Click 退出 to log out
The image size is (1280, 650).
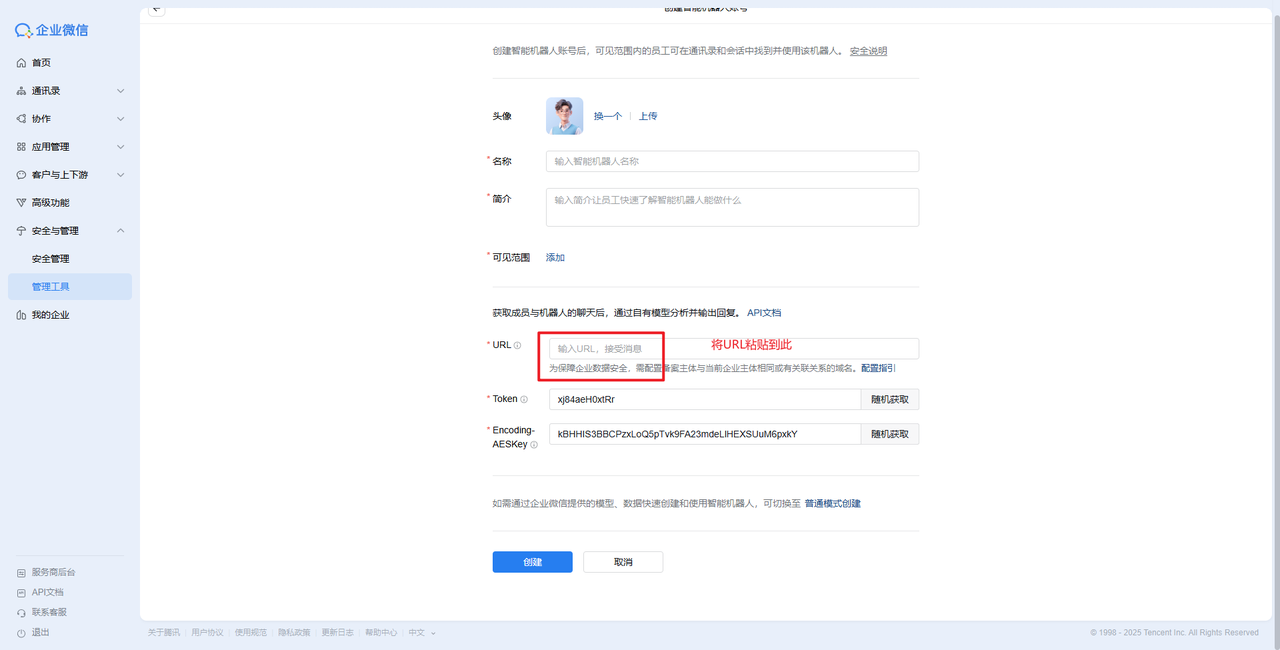[x=40, y=632]
